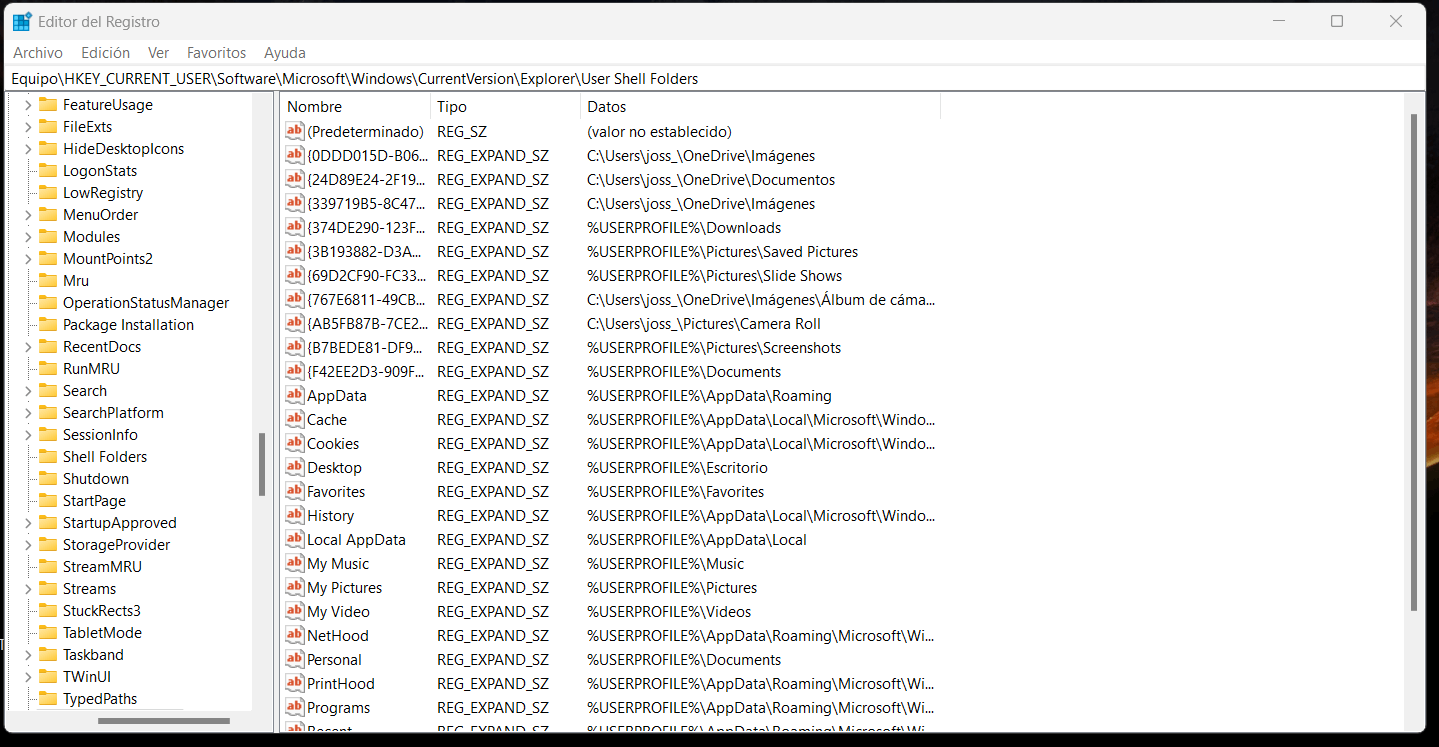
Task: Click the string value icon beside Favorites
Action: [x=294, y=491]
